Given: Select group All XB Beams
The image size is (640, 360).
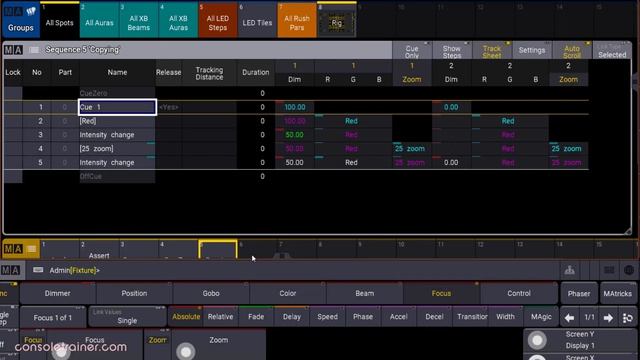Looking at the screenshot, I should coord(139,20).
